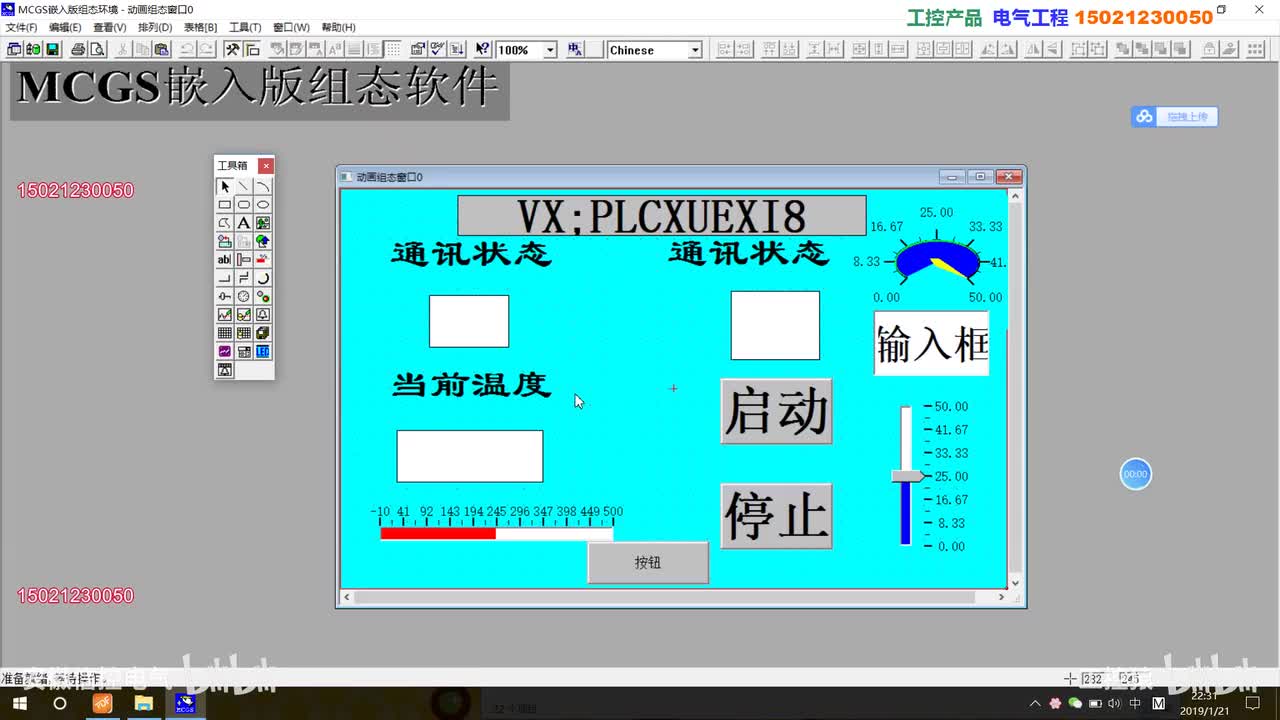Click the 启动 start button
1280x720 pixels.
pos(776,411)
